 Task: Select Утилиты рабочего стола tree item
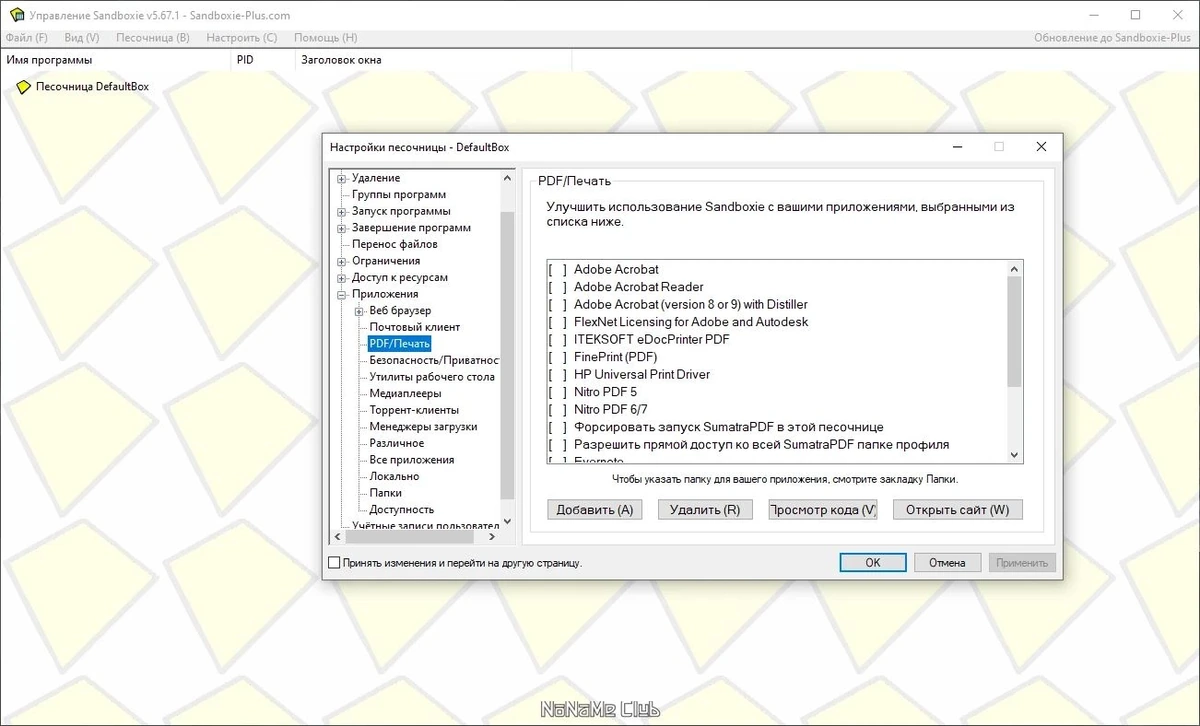tap(432, 377)
